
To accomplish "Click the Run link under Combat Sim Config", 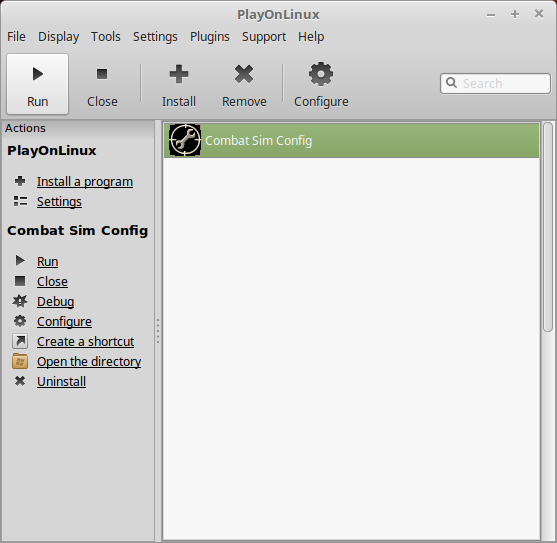I will point(48,261).
